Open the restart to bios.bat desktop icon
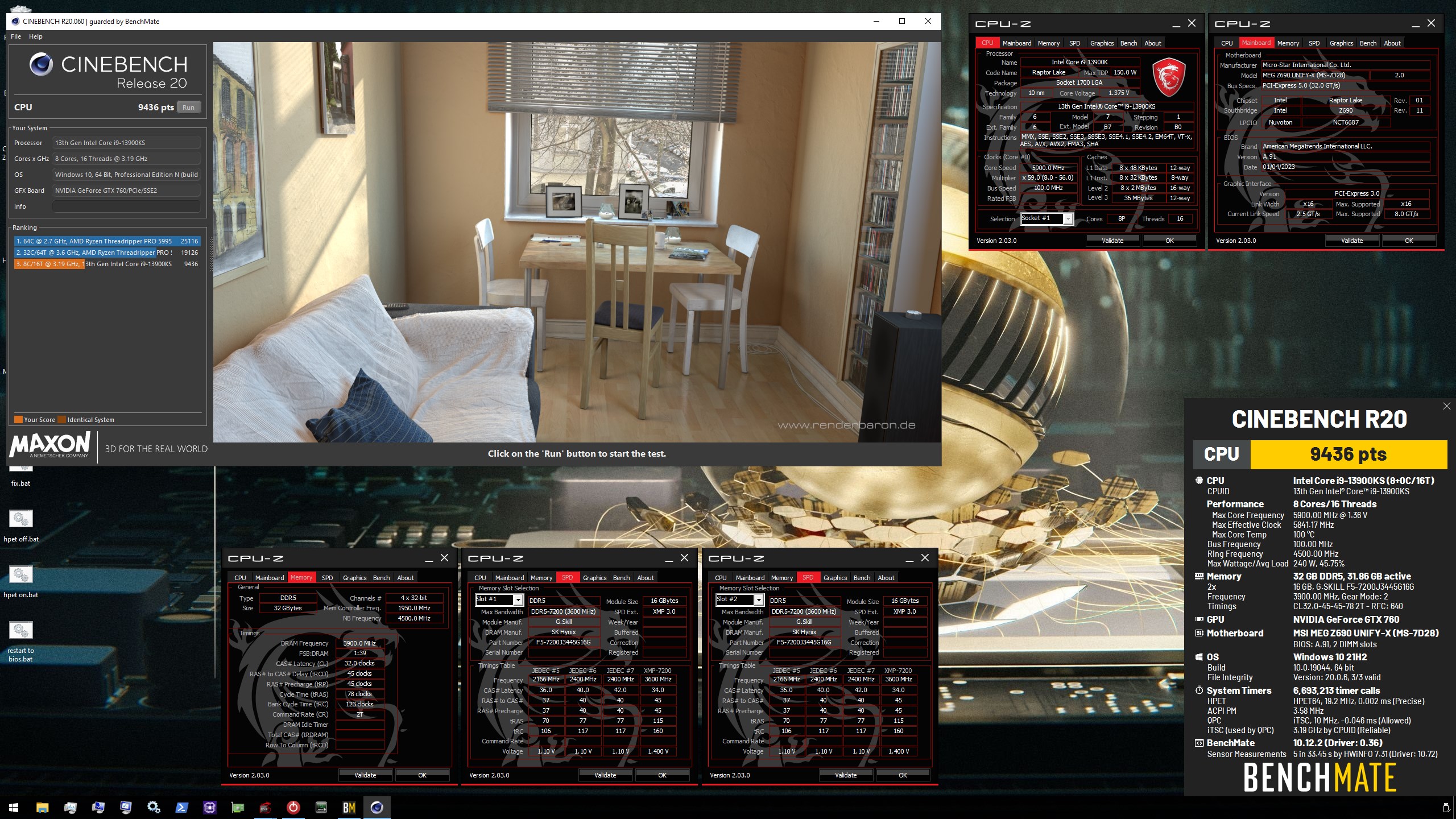 (x=21, y=642)
